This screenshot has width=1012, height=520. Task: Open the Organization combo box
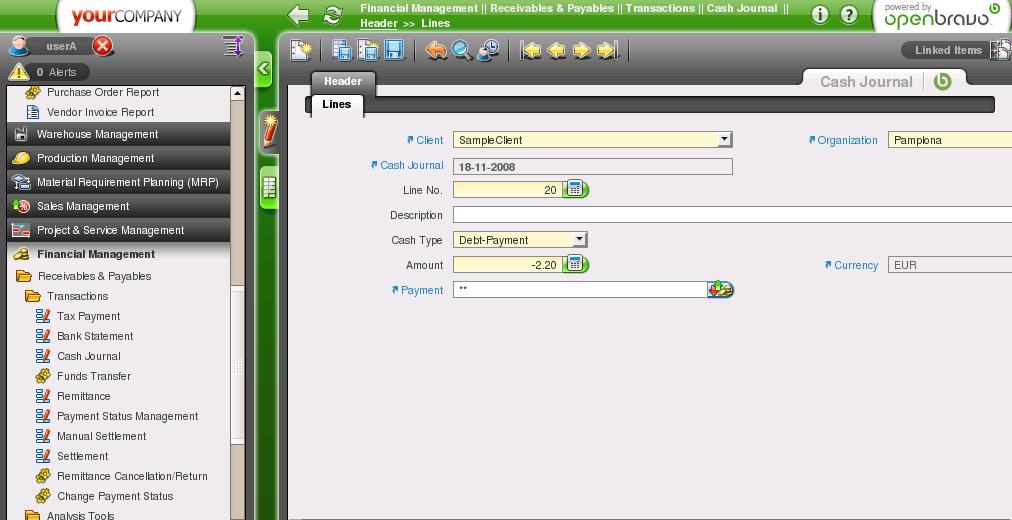coord(949,139)
